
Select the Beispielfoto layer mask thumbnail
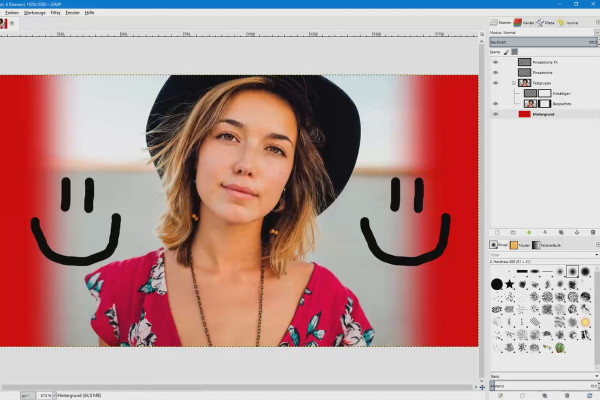[x=545, y=104]
